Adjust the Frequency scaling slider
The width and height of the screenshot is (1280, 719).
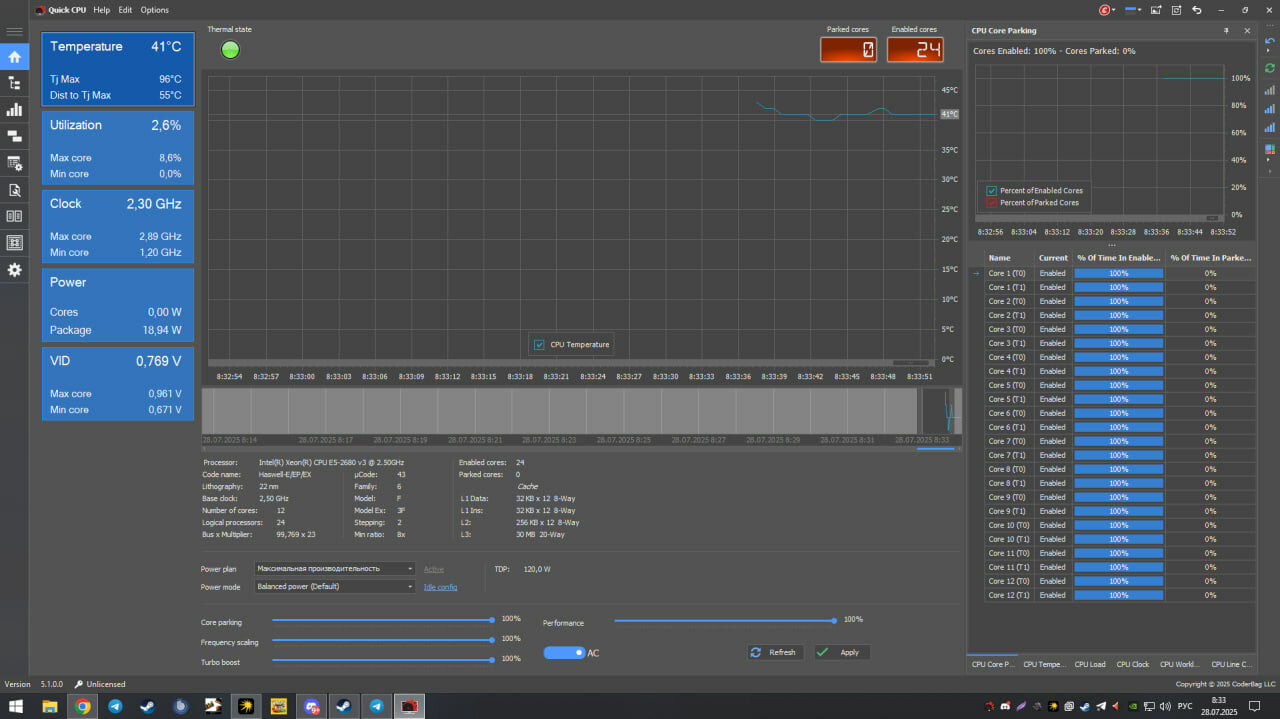click(x=383, y=640)
